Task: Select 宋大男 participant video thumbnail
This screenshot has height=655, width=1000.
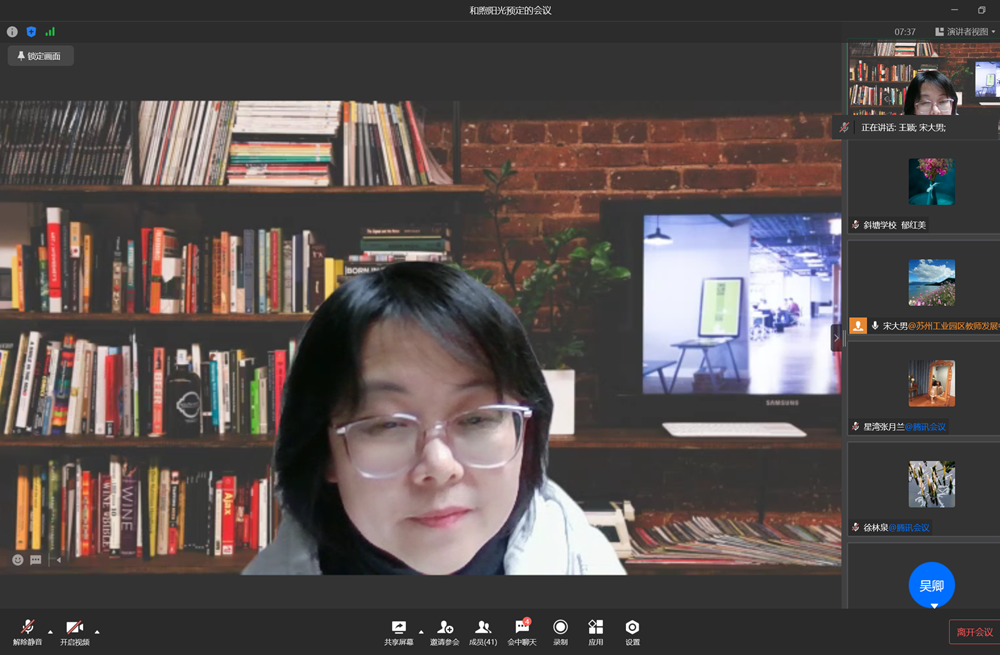Action: 931,283
